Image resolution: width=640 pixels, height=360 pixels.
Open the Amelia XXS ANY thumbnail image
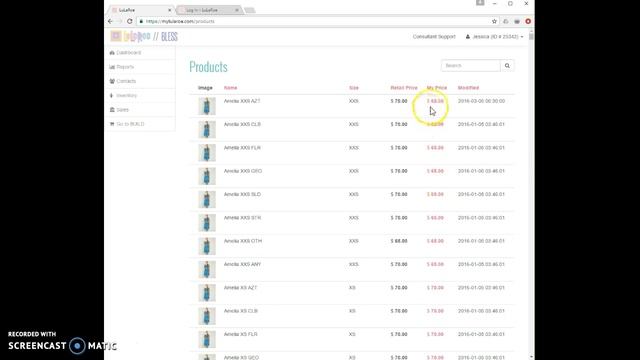coord(207,269)
